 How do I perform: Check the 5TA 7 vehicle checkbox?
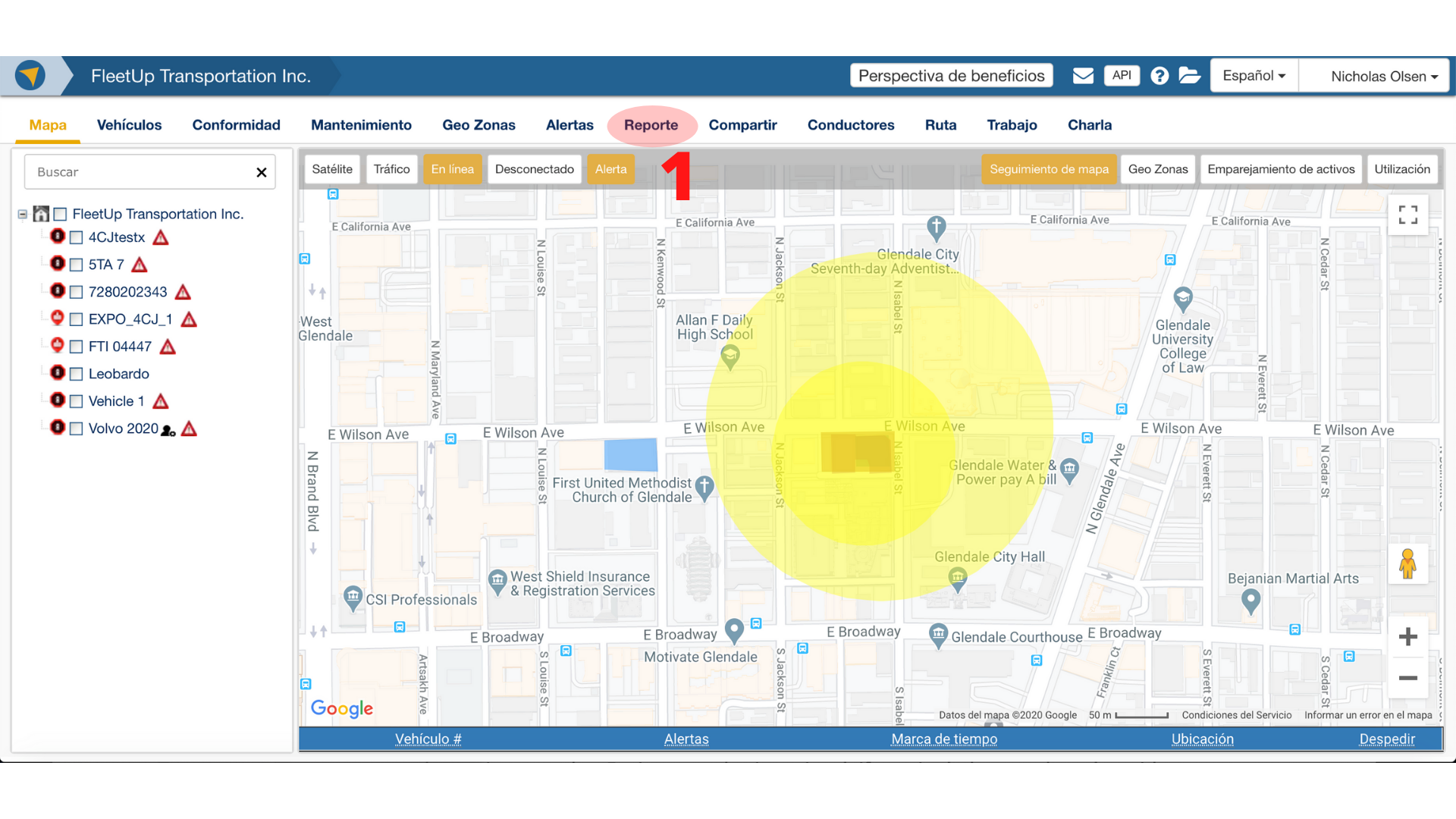tap(76, 265)
